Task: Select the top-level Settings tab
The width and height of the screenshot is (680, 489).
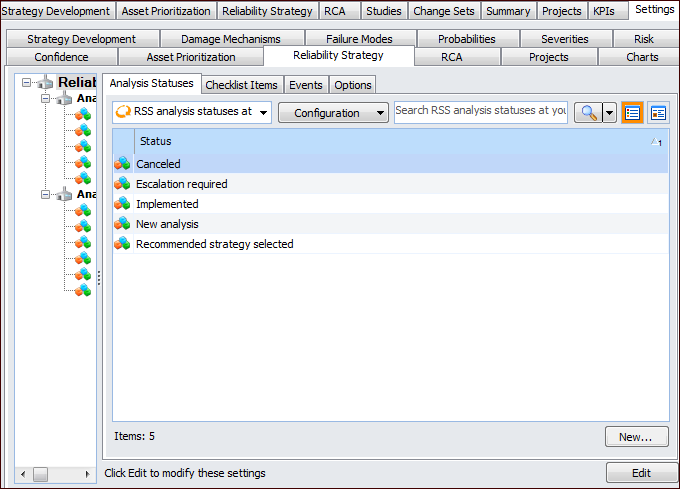Action: [x=654, y=10]
